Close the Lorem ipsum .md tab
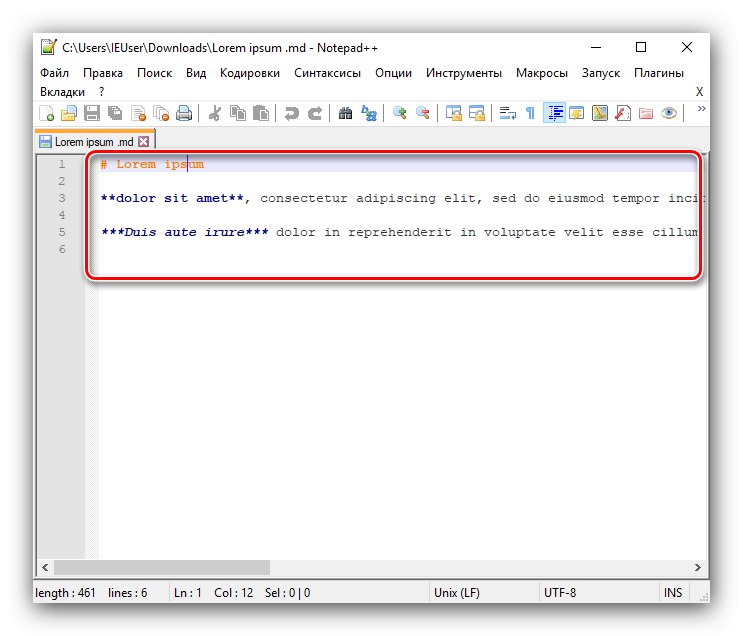 [x=144, y=142]
